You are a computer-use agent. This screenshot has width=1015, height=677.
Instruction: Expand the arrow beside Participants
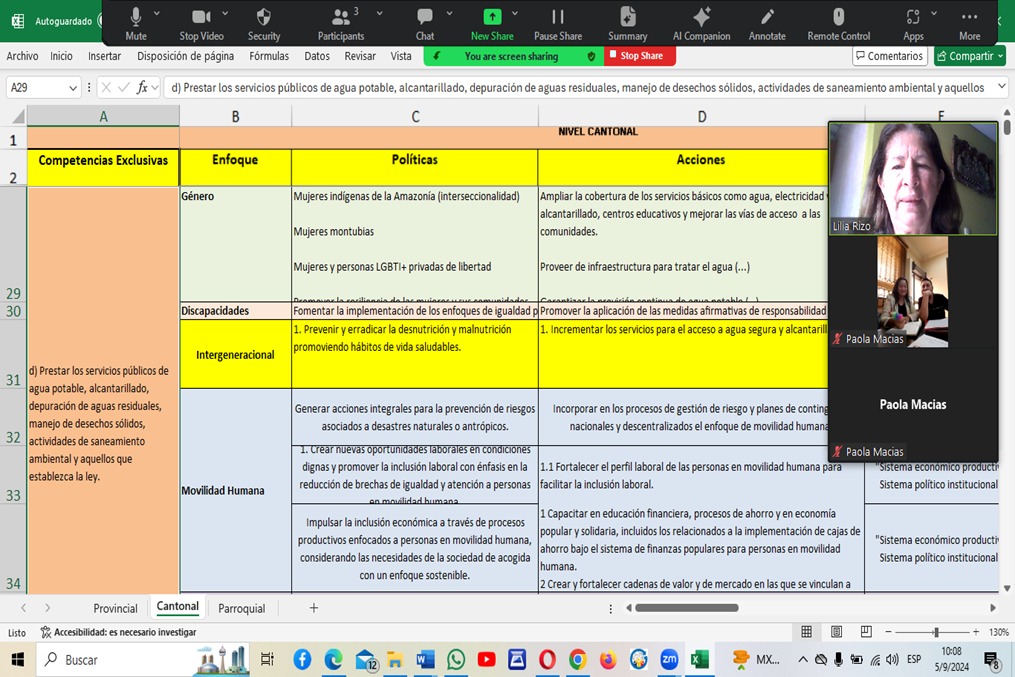[x=379, y=14]
